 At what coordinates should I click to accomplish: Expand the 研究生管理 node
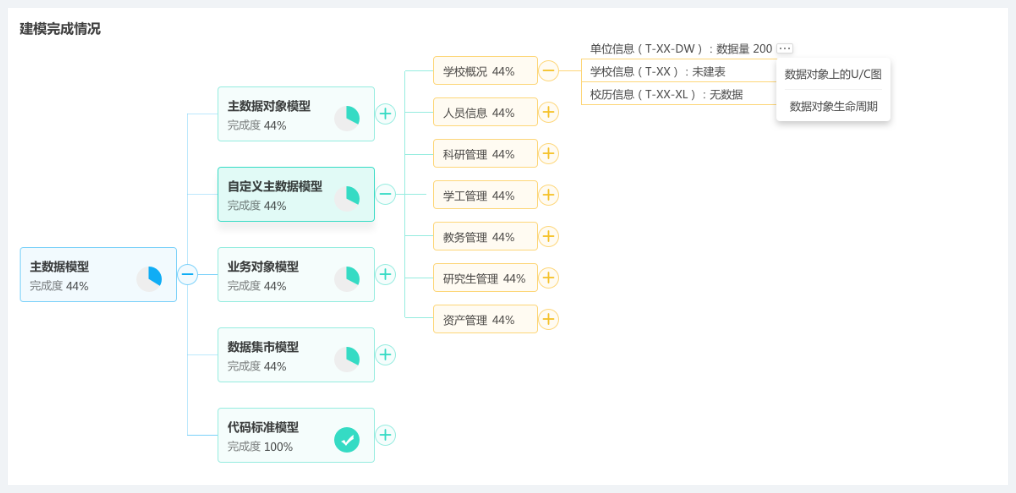point(549,278)
